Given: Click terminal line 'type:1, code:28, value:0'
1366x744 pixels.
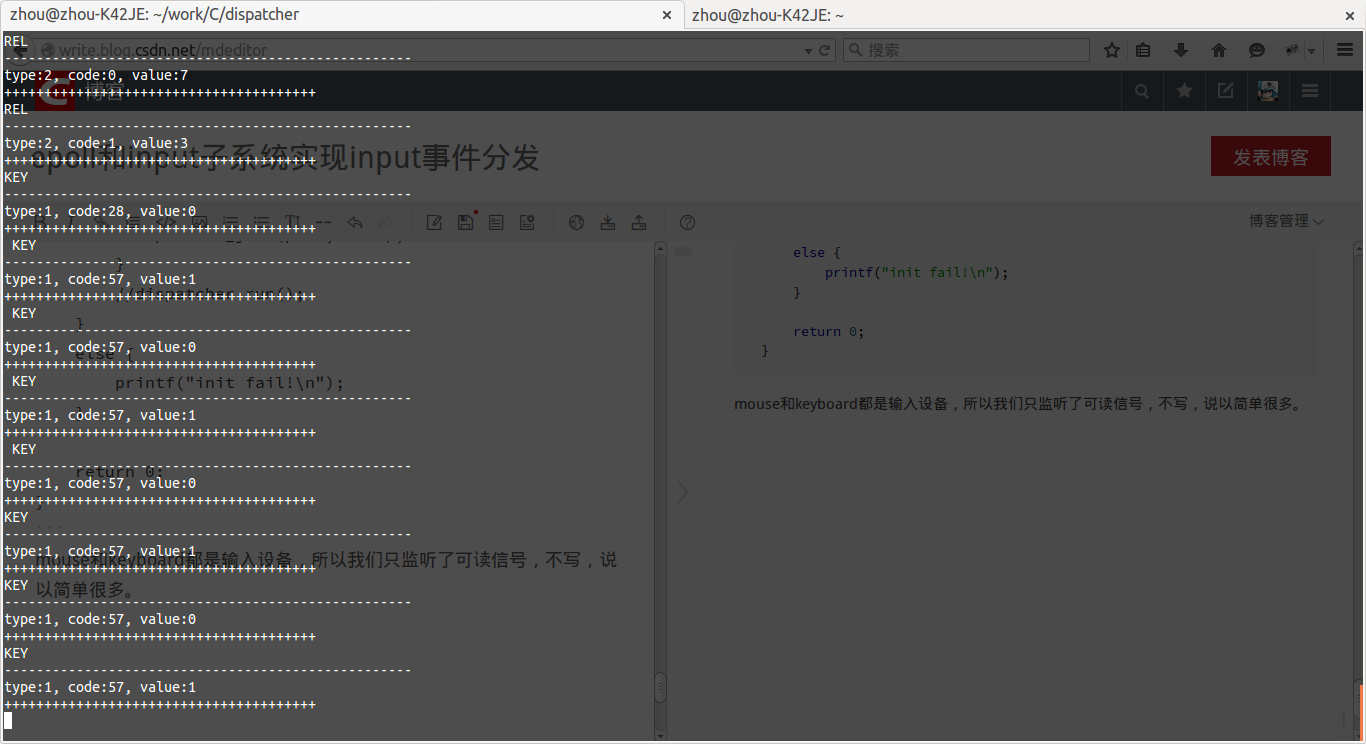Looking at the screenshot, I should [100, 211].
